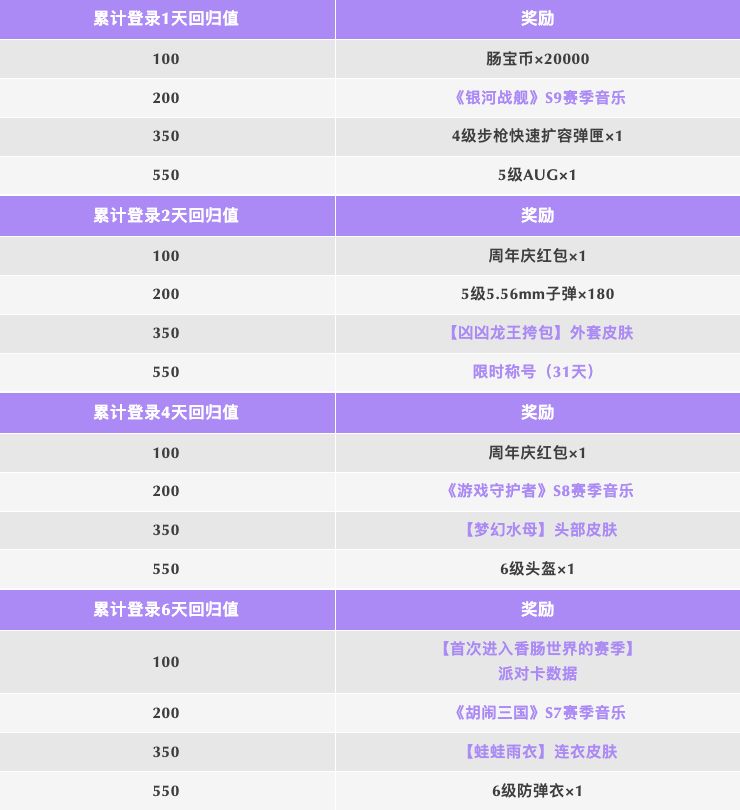Click the 累计登录1天回归值 header
740x810 pixels.
click(166, 19)
